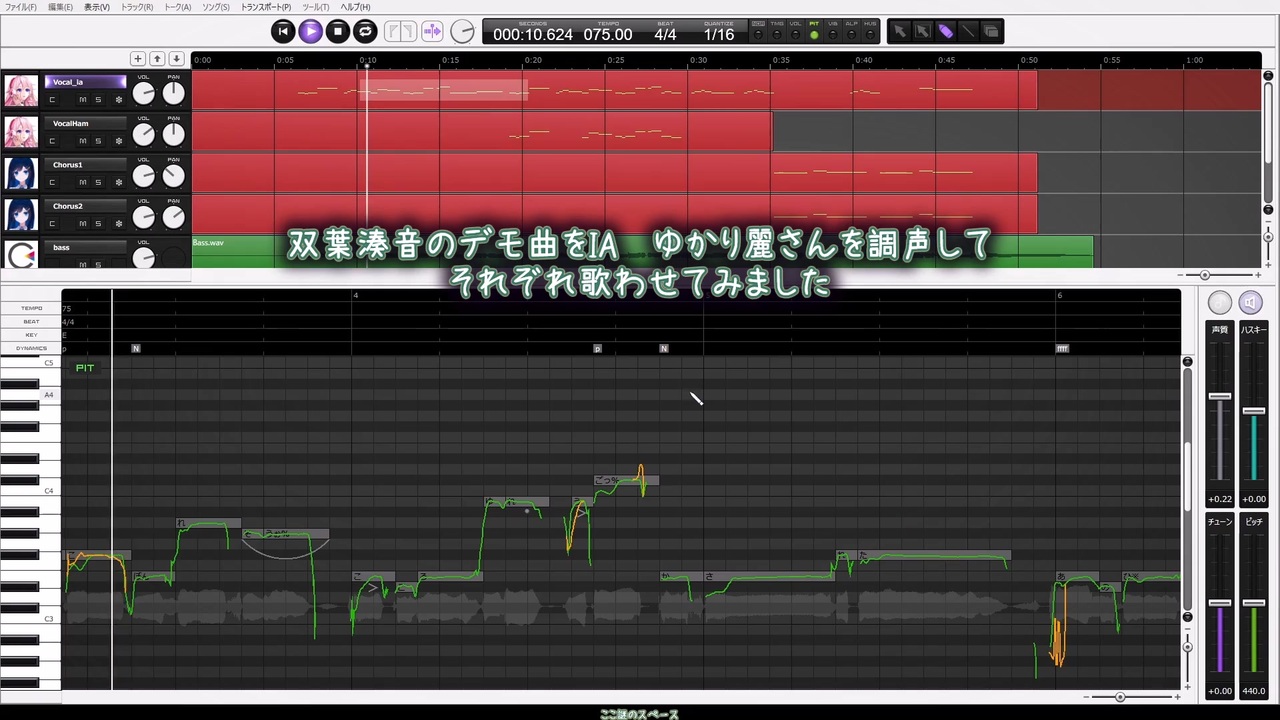1280x720 pixels.
Task: Click the C button on Vocal_Ia track
Action: coord(52,100)
